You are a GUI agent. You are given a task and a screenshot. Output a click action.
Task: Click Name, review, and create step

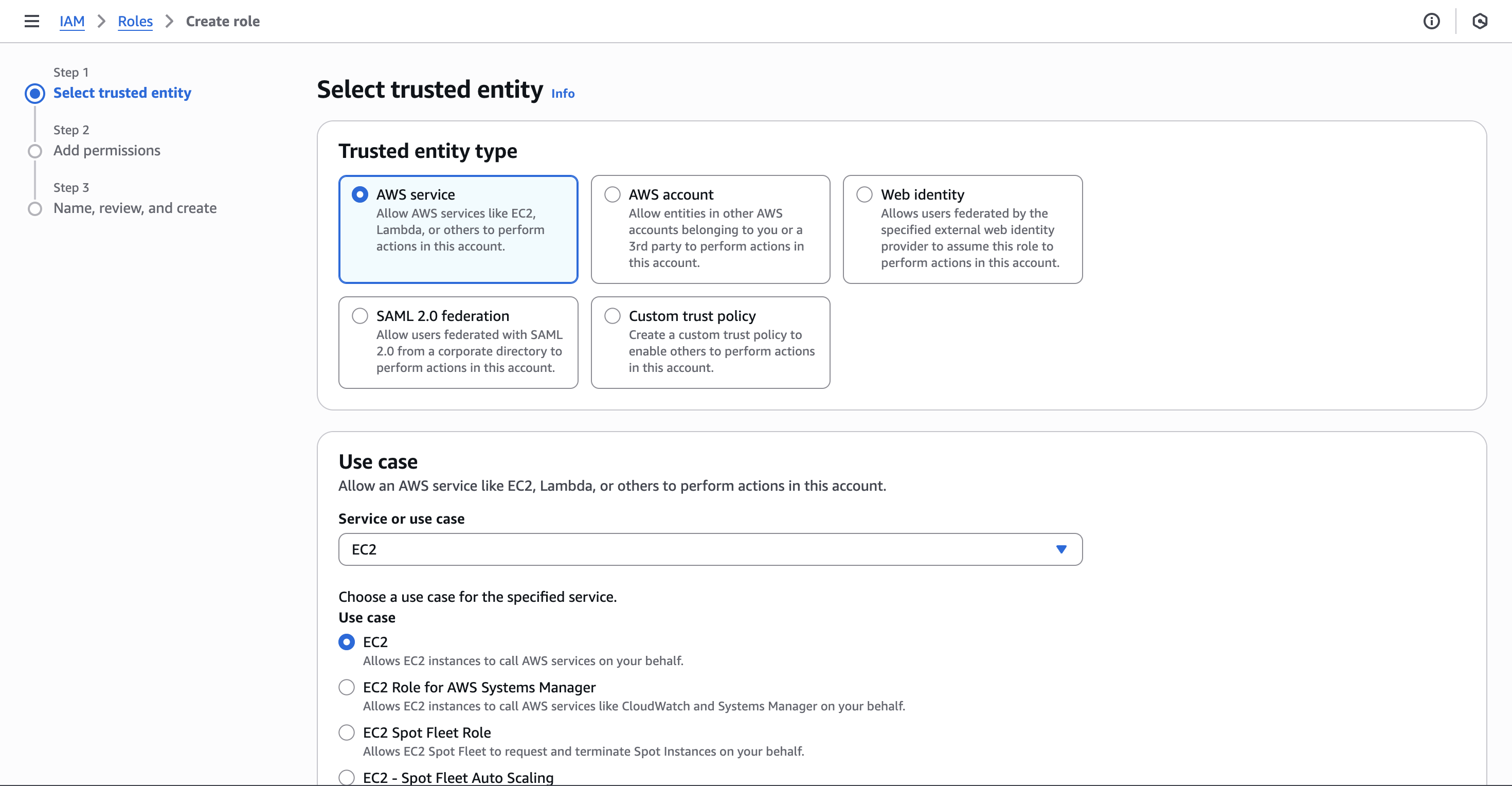135,208
